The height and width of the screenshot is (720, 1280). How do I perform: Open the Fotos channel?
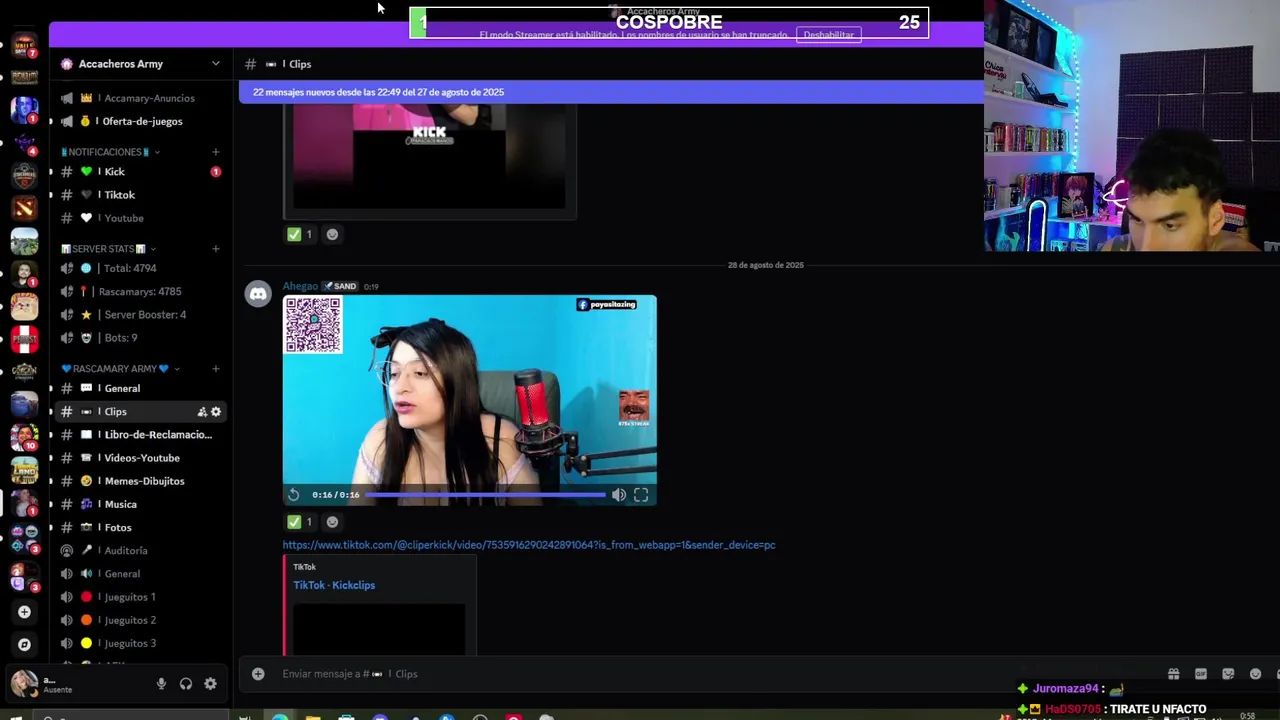140,528
